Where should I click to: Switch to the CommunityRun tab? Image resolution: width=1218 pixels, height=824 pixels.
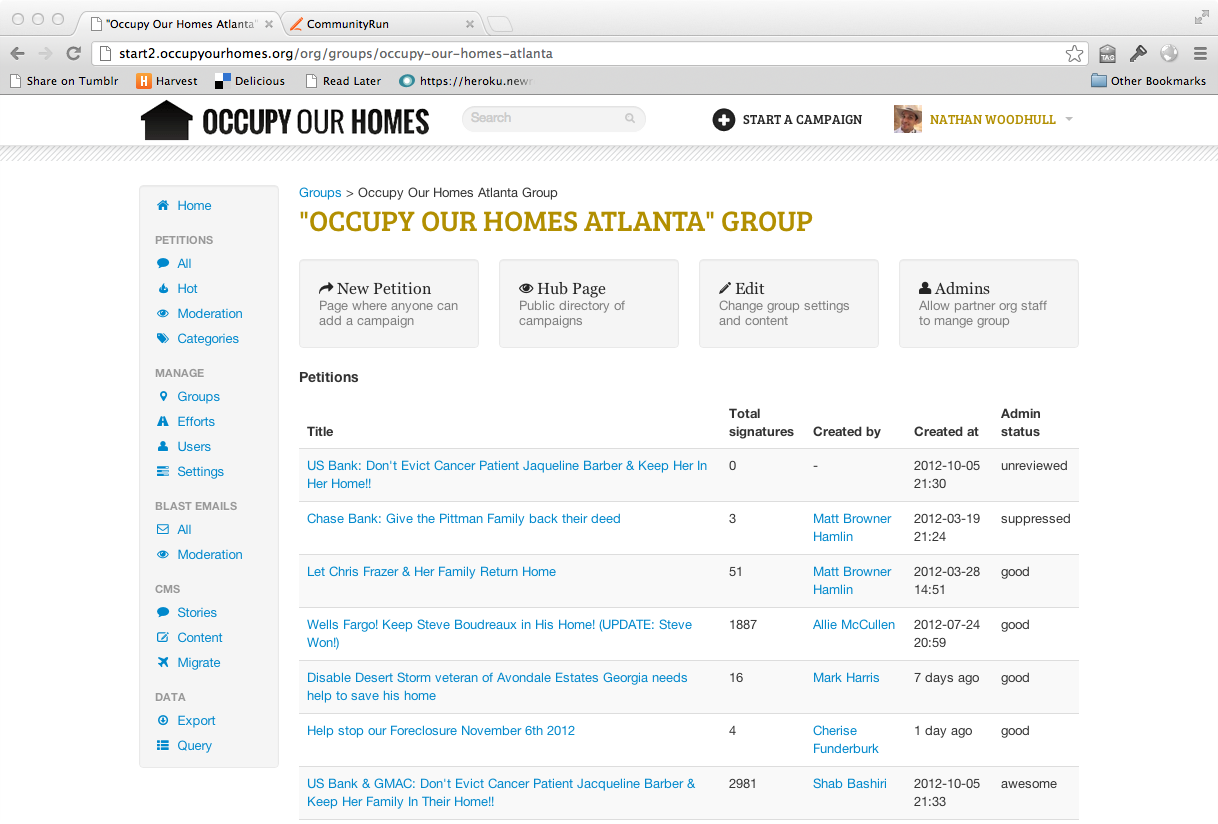[x=378, y=23]
